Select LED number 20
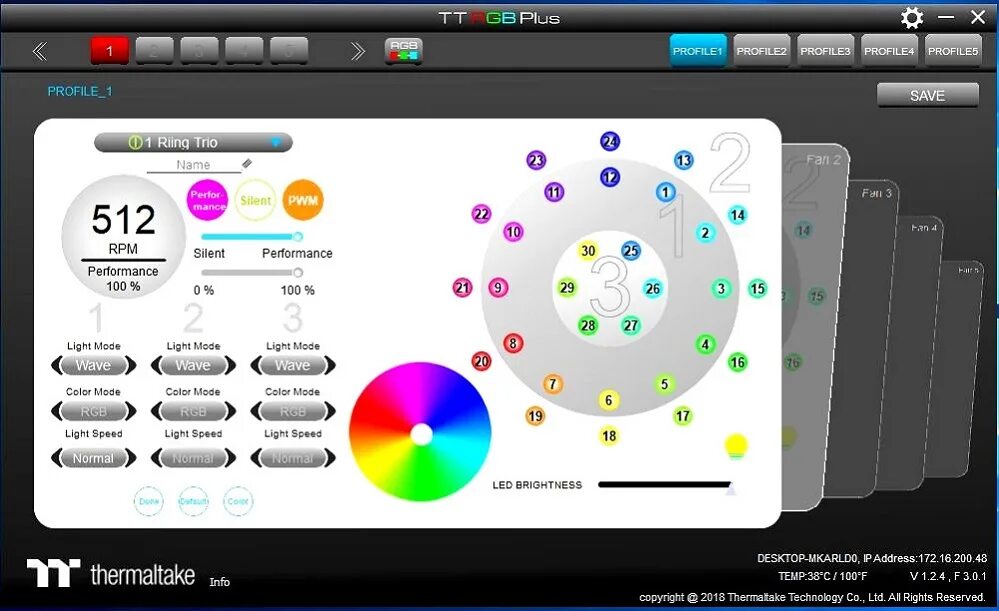The width and height of the screenshot is (999, 611). tap(481, 362)
